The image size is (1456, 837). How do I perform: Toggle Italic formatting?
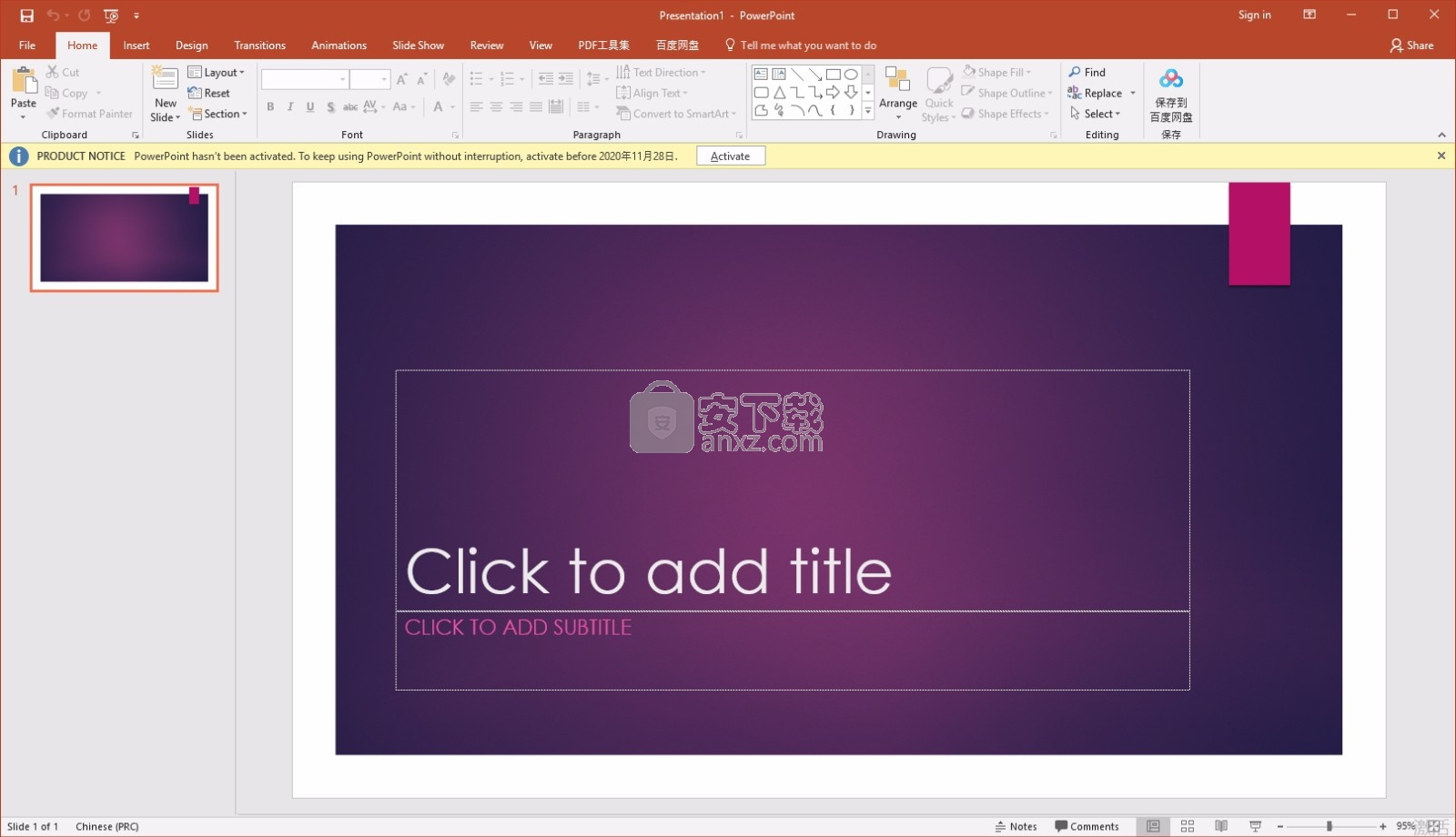[x=290, y=106]
